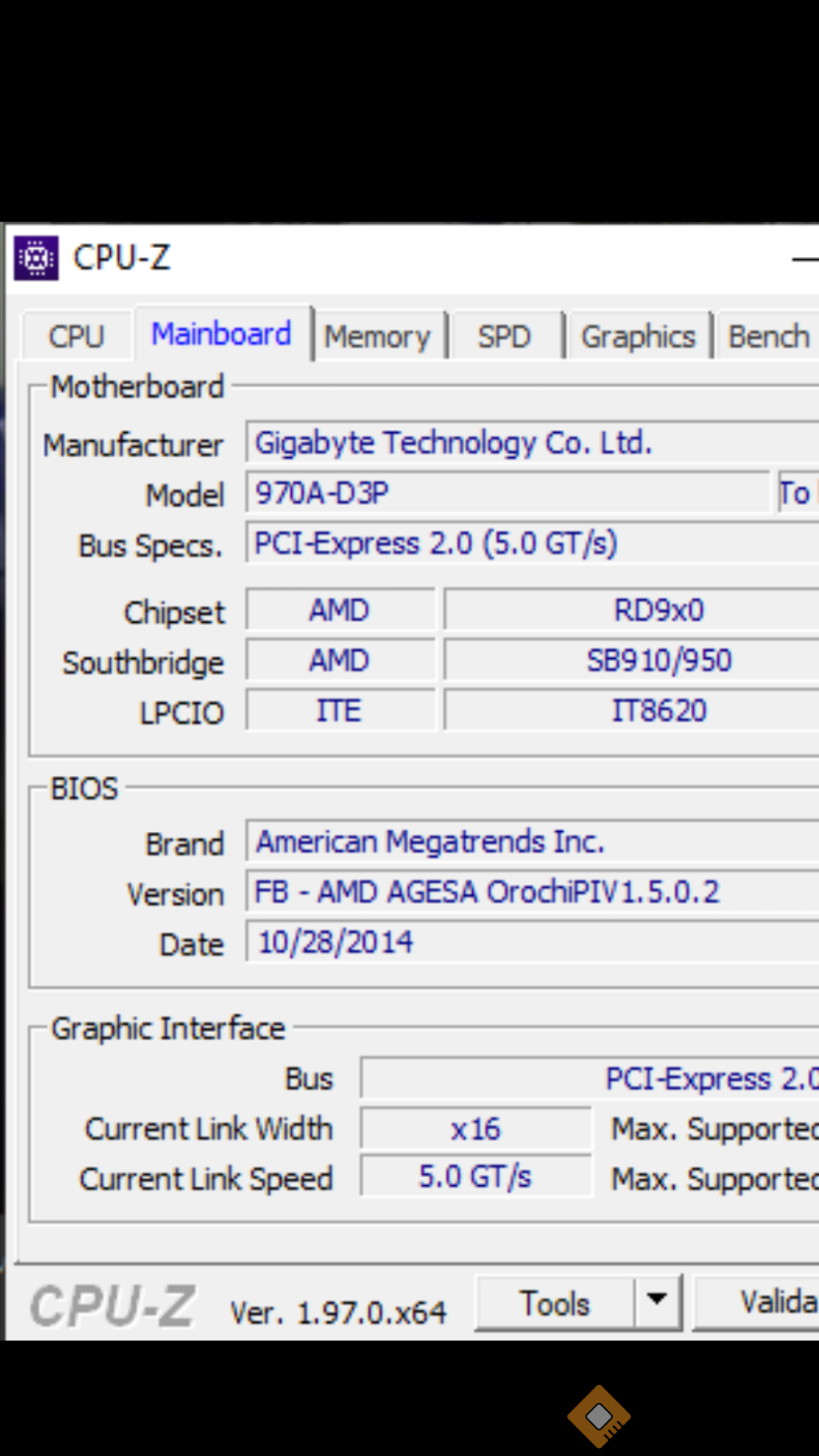Click the version text Ver. 1.97.0.x64
819x1456 pixels.
click(338, 1313)
